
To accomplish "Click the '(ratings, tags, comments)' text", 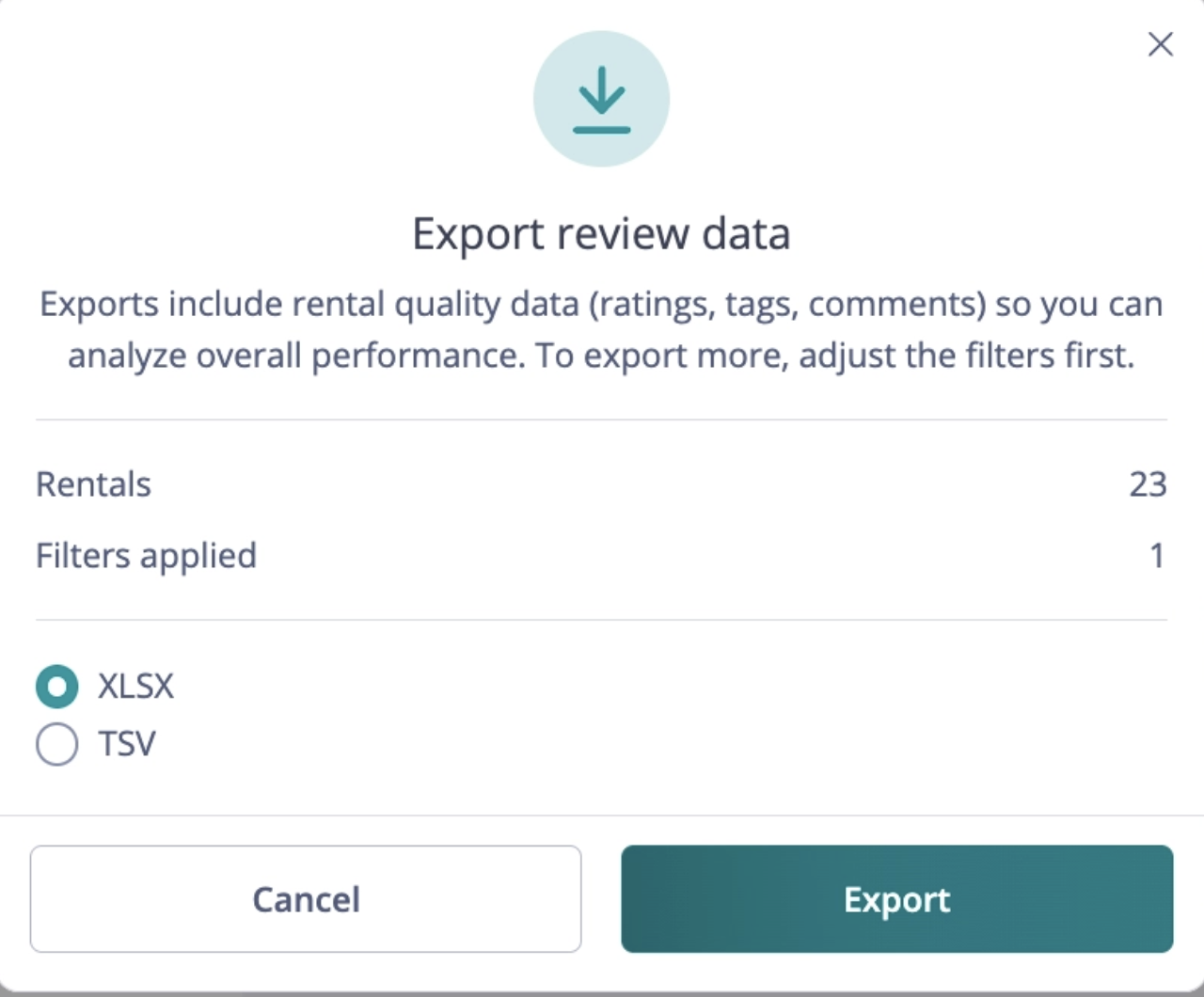I will point(787,305).
